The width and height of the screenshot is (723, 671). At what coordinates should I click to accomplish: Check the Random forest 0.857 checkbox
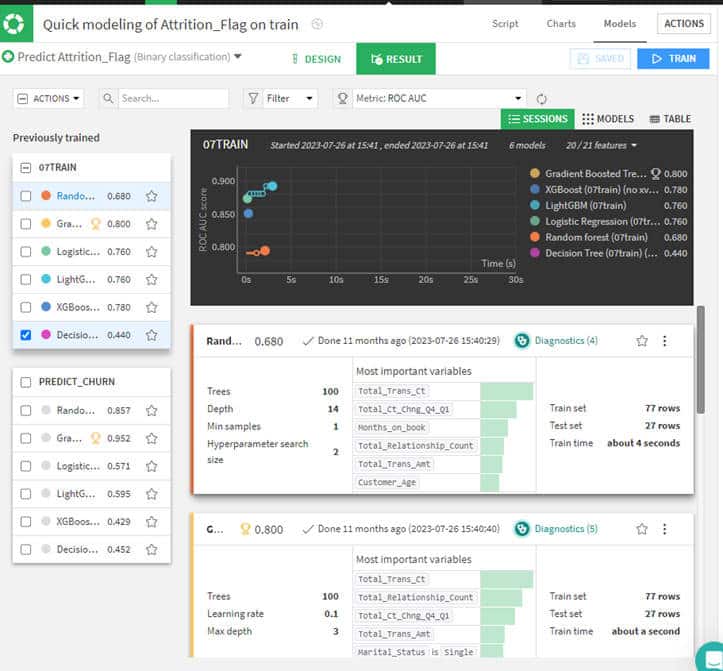[26, 410]
